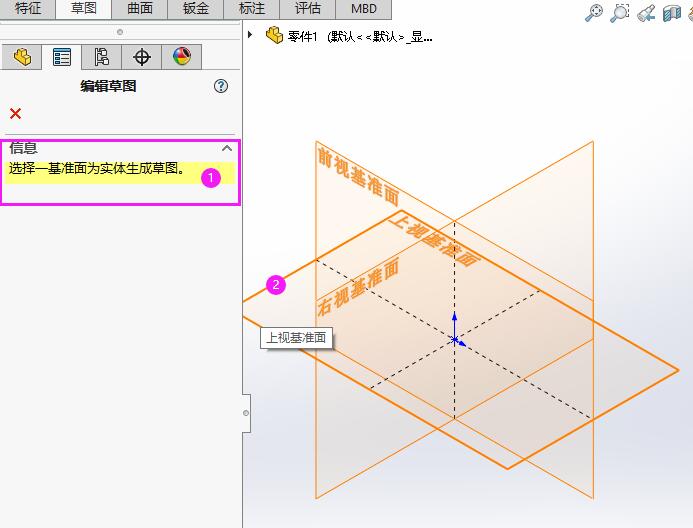Collapse the 信息 section chevron
Image resolution: width=693 pixels, height=528 pixels.
pyautogui.click(x=227, y=148)
